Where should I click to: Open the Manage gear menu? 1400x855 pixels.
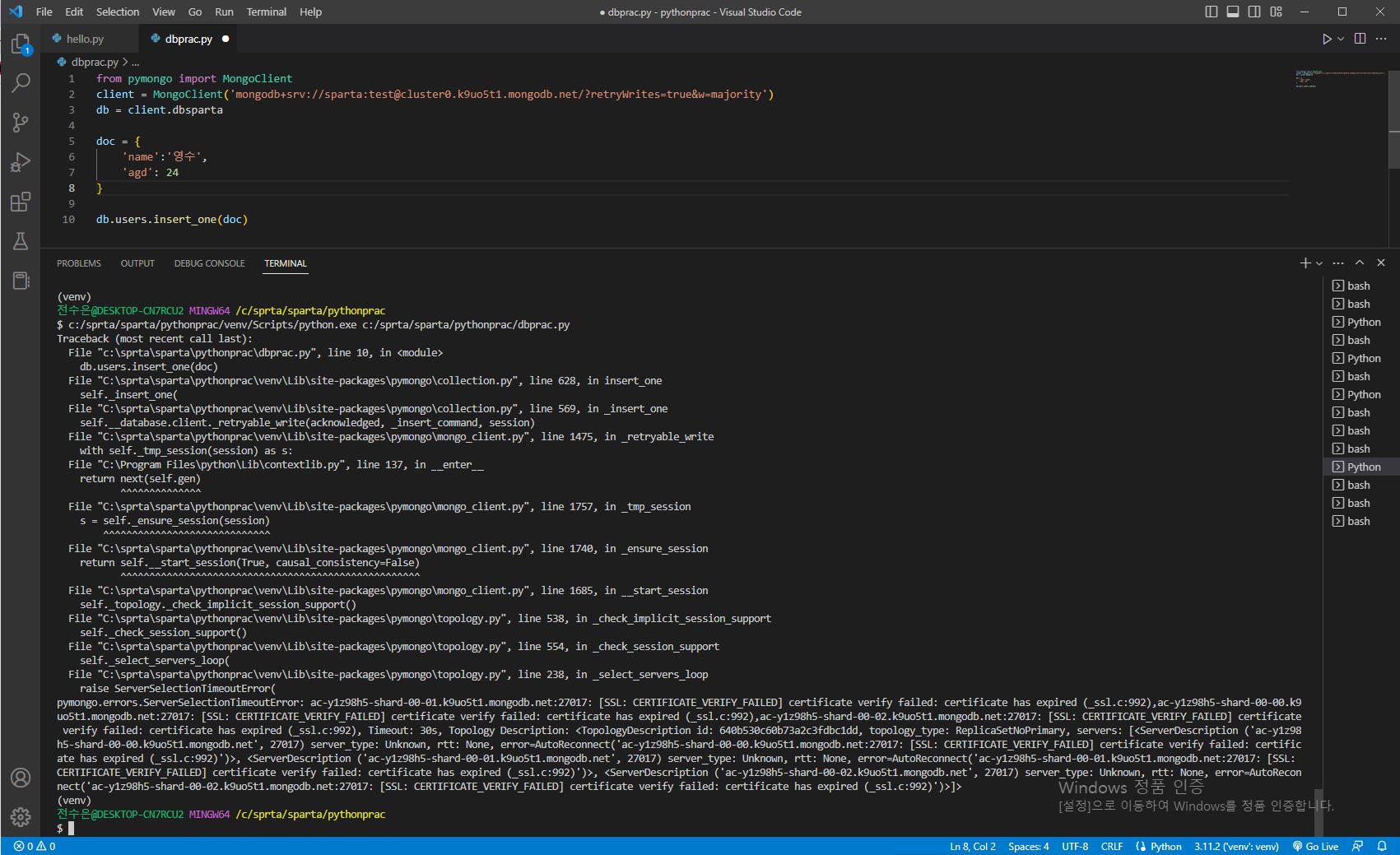(x=21, y=817)
